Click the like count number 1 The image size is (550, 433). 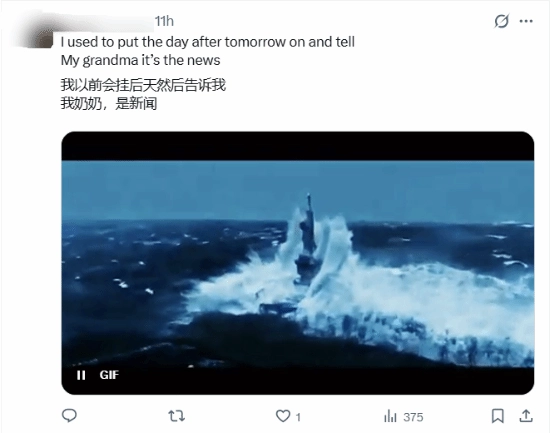(298, 417)
